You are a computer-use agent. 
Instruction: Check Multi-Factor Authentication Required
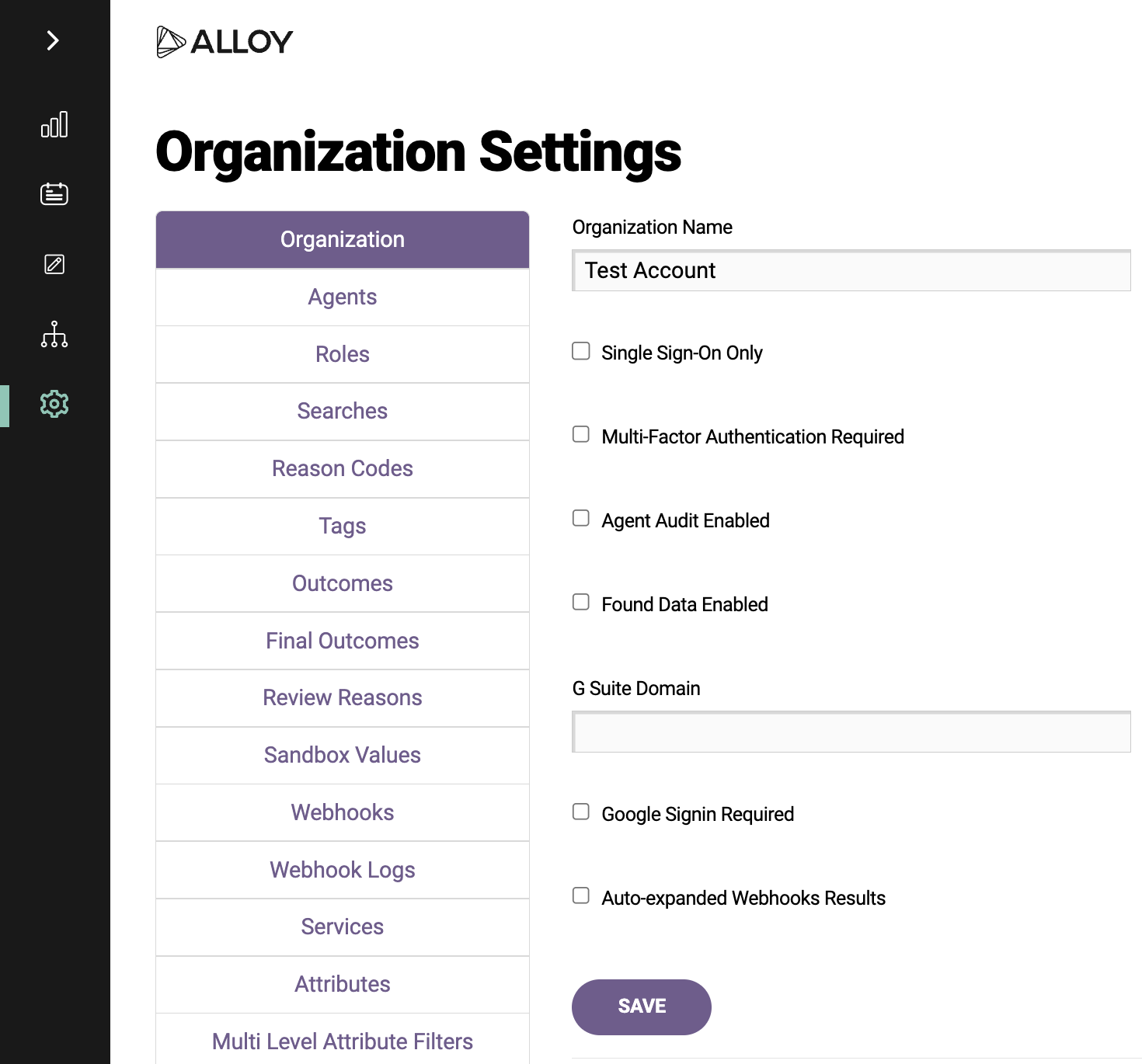(x=581, y=434)
